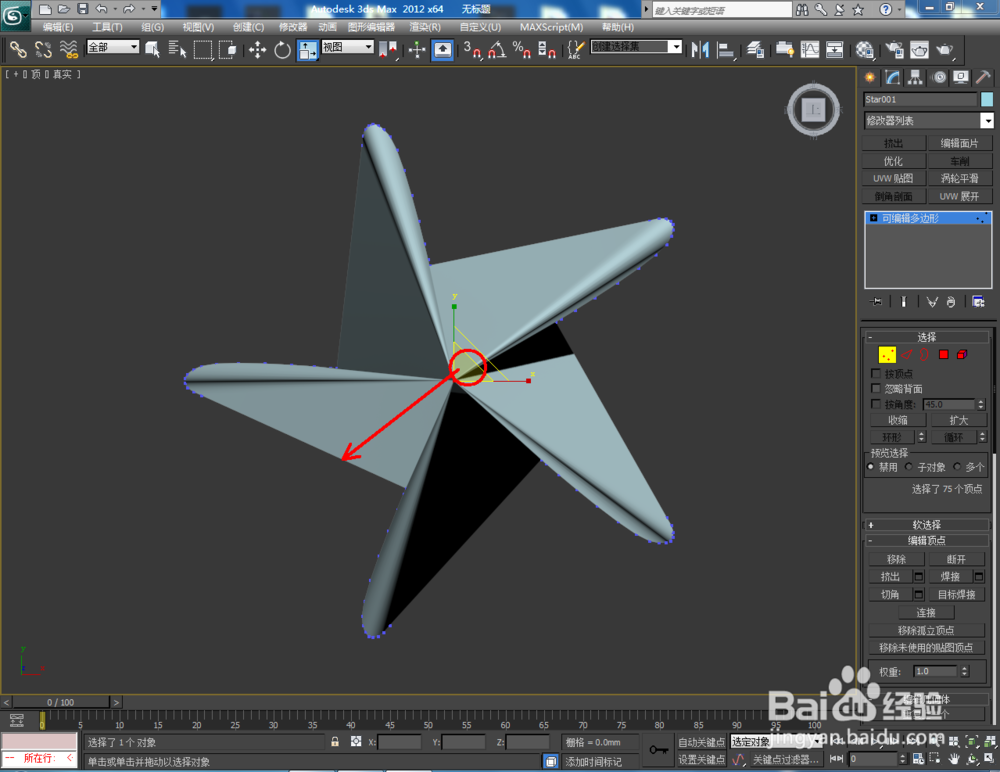Screen dimensions: 1000x772
Task: Select the Rotate tool
Action: 282,50
